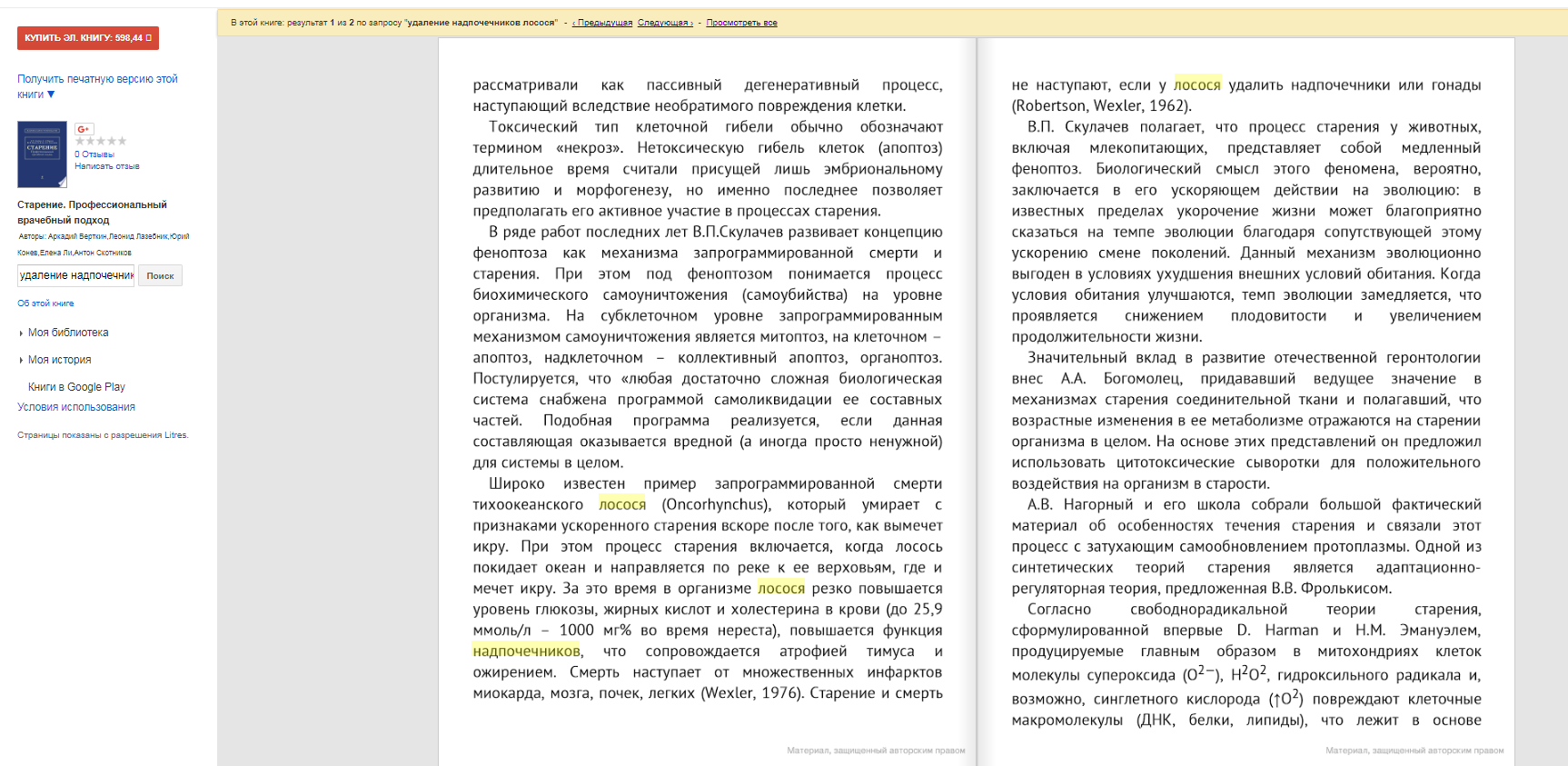Image resolution: width=1568 pixels, height=766 pixels.
Task: Expand the 'Моя библиотека' section
Action: [x=68, y=333]
